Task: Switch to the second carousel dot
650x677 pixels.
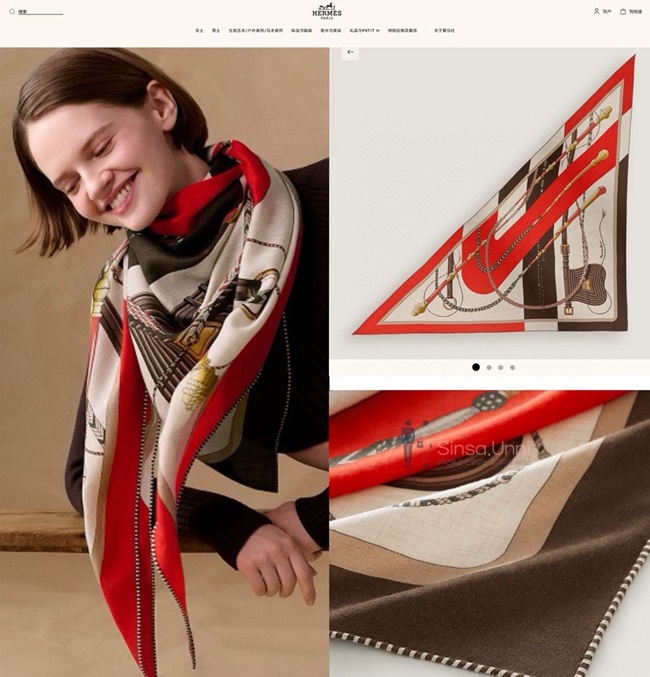Action: pos(489,367)
